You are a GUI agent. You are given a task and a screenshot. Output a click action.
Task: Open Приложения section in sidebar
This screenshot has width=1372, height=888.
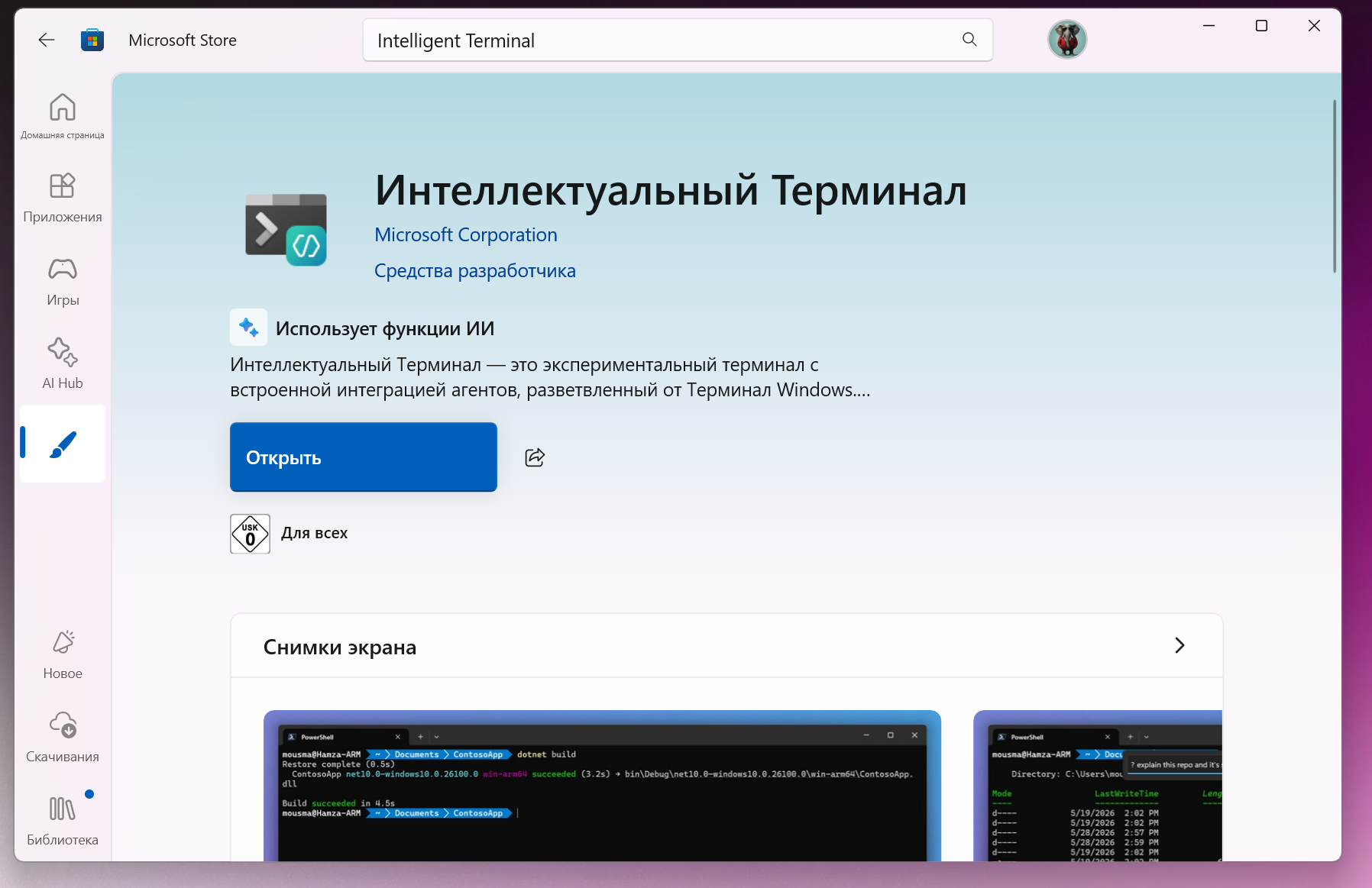click(63, 199)
